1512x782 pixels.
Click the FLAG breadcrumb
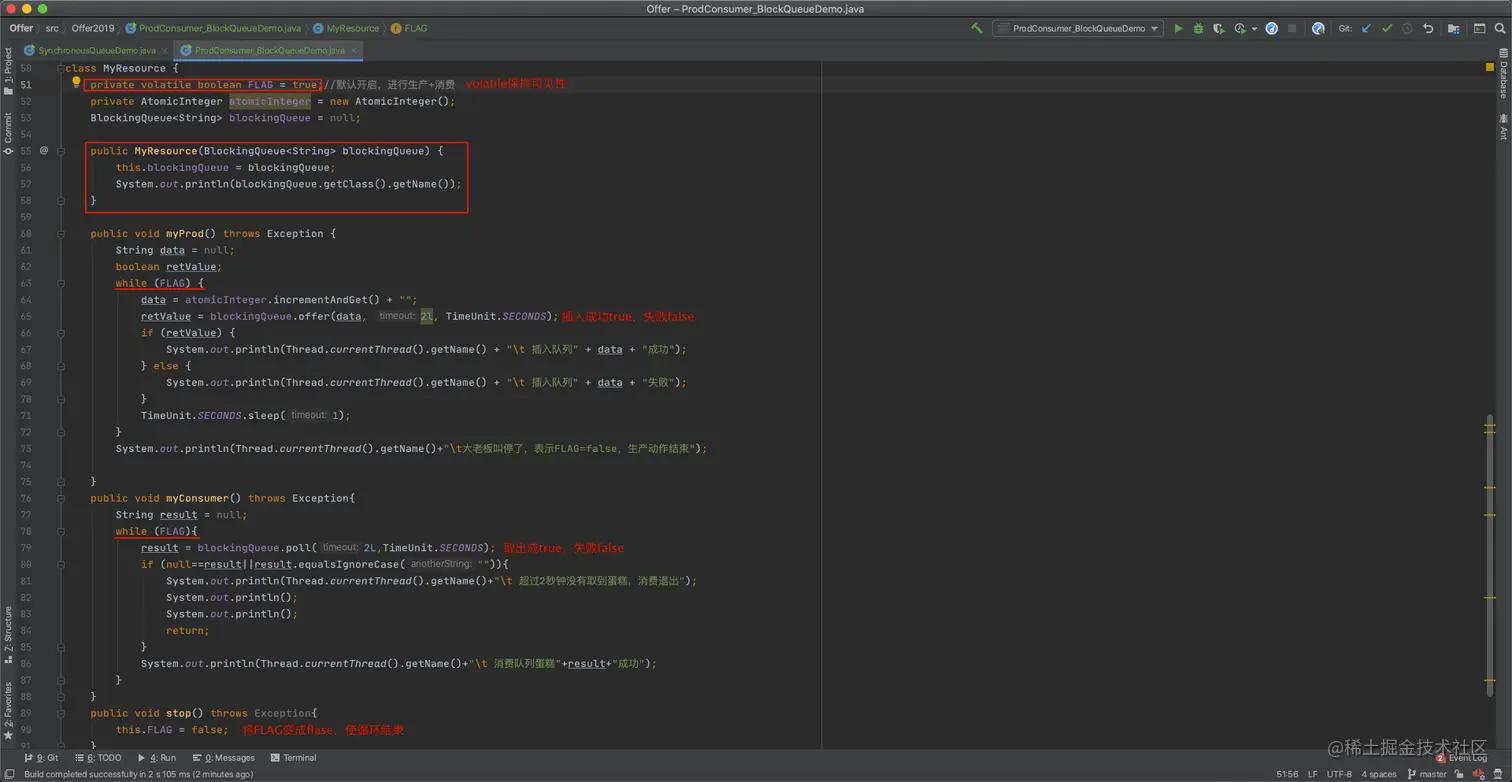tap(409, 28)
